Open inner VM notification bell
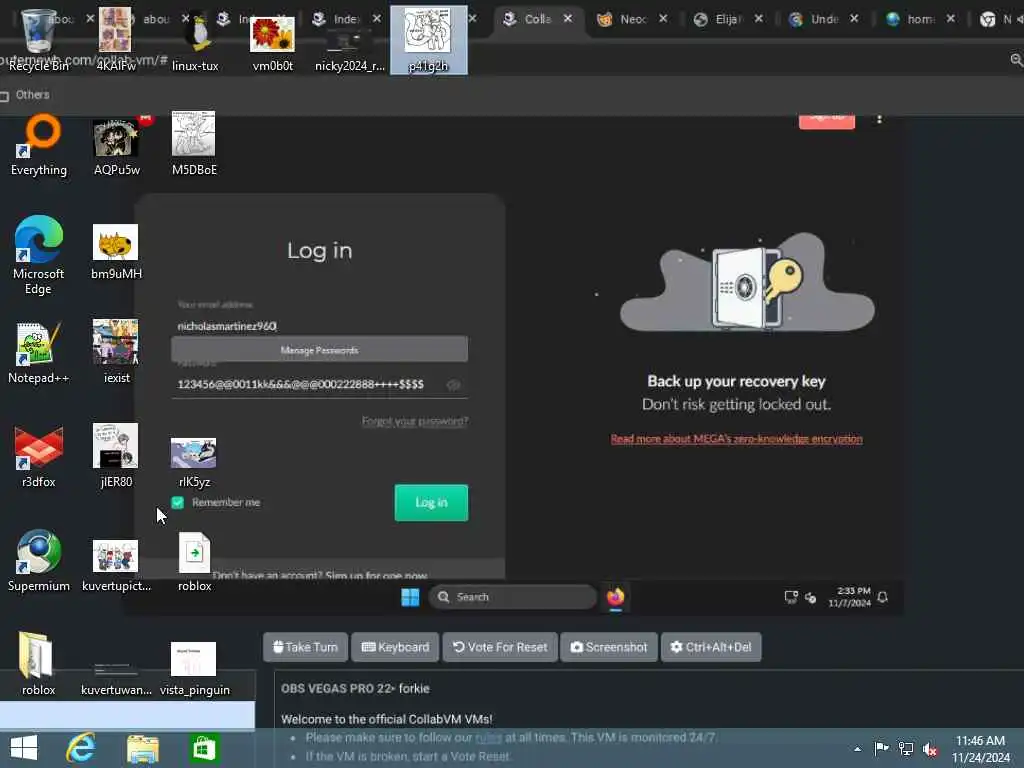The image size is (1024, 768). (x=882, y=597)
